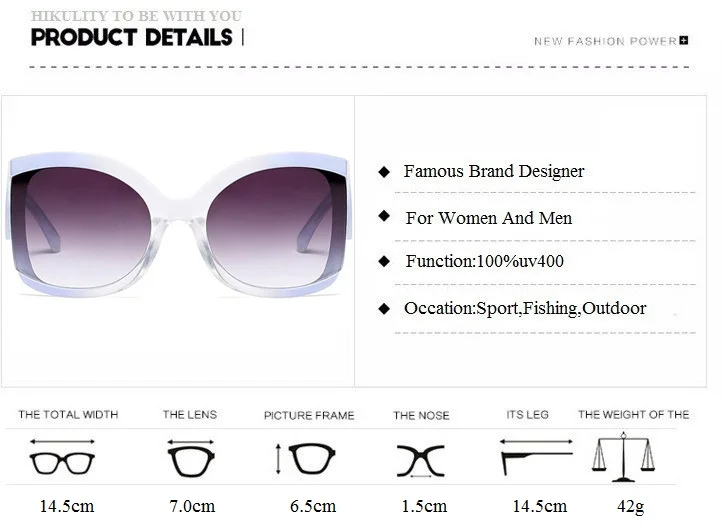Click the ITS LEG label
Image resolution: width=723 pixels, height=526 pixels.
click(x=527, y=414)
